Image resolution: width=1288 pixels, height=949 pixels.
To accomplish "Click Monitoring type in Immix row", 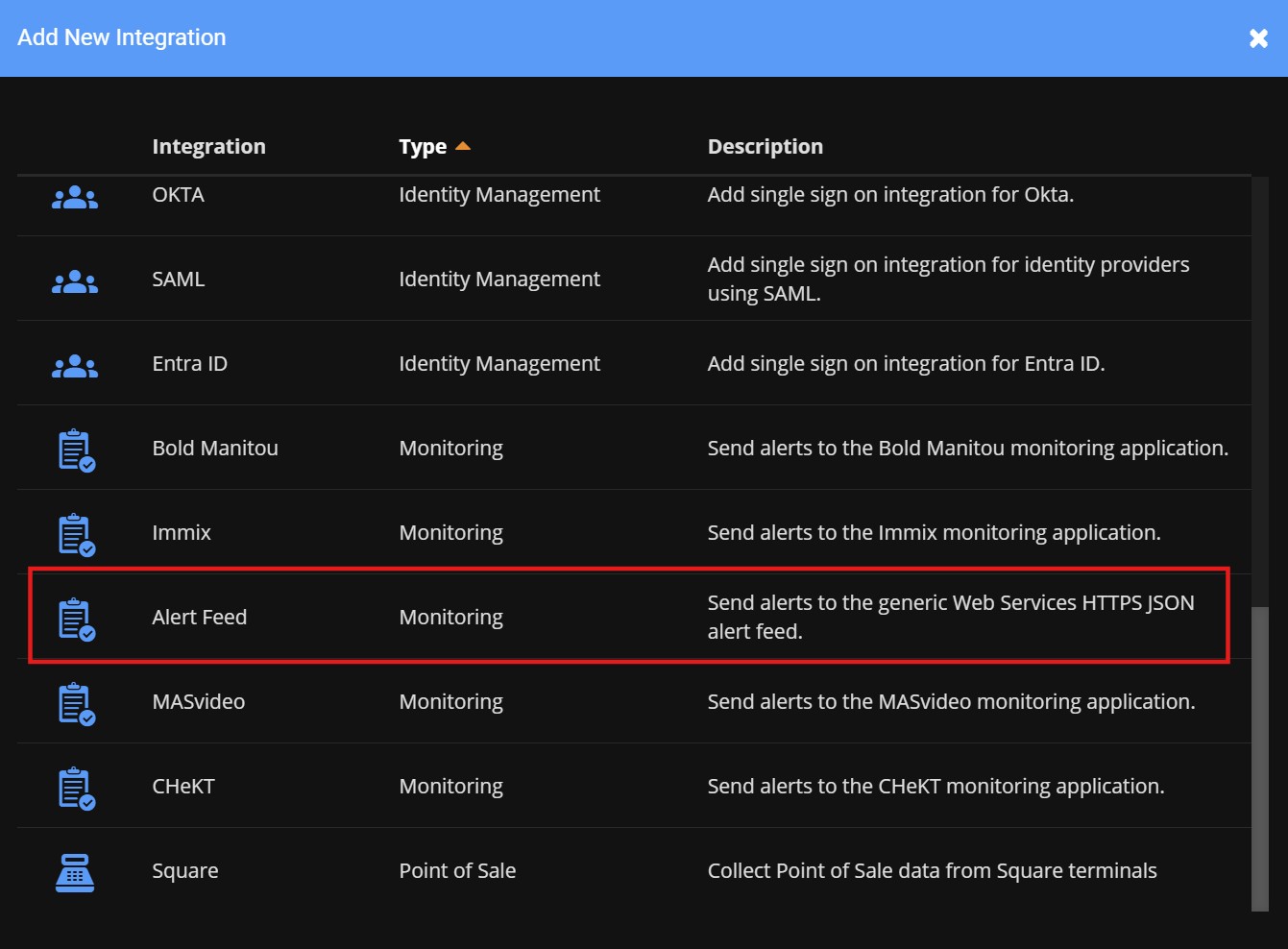I will click(451, 533).
